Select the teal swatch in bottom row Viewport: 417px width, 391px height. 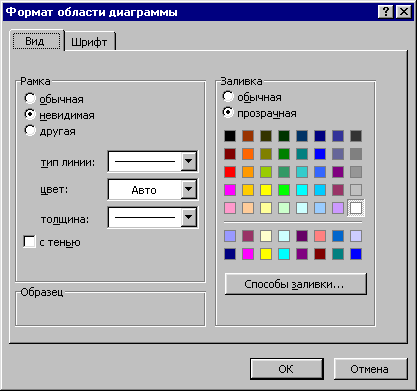click(338, 254)
